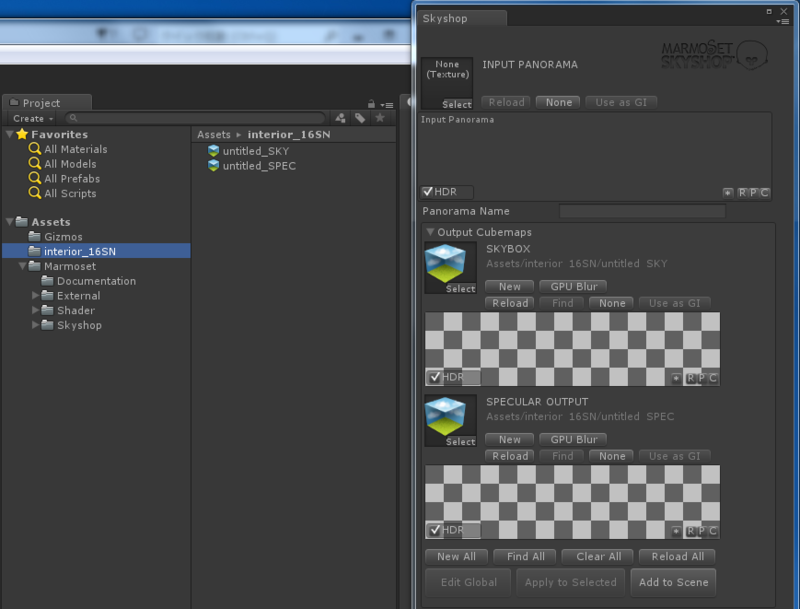Click the Reload All button
Viewport: 800px width, 609px height.
pyautogui.click(x=677, y=557)
